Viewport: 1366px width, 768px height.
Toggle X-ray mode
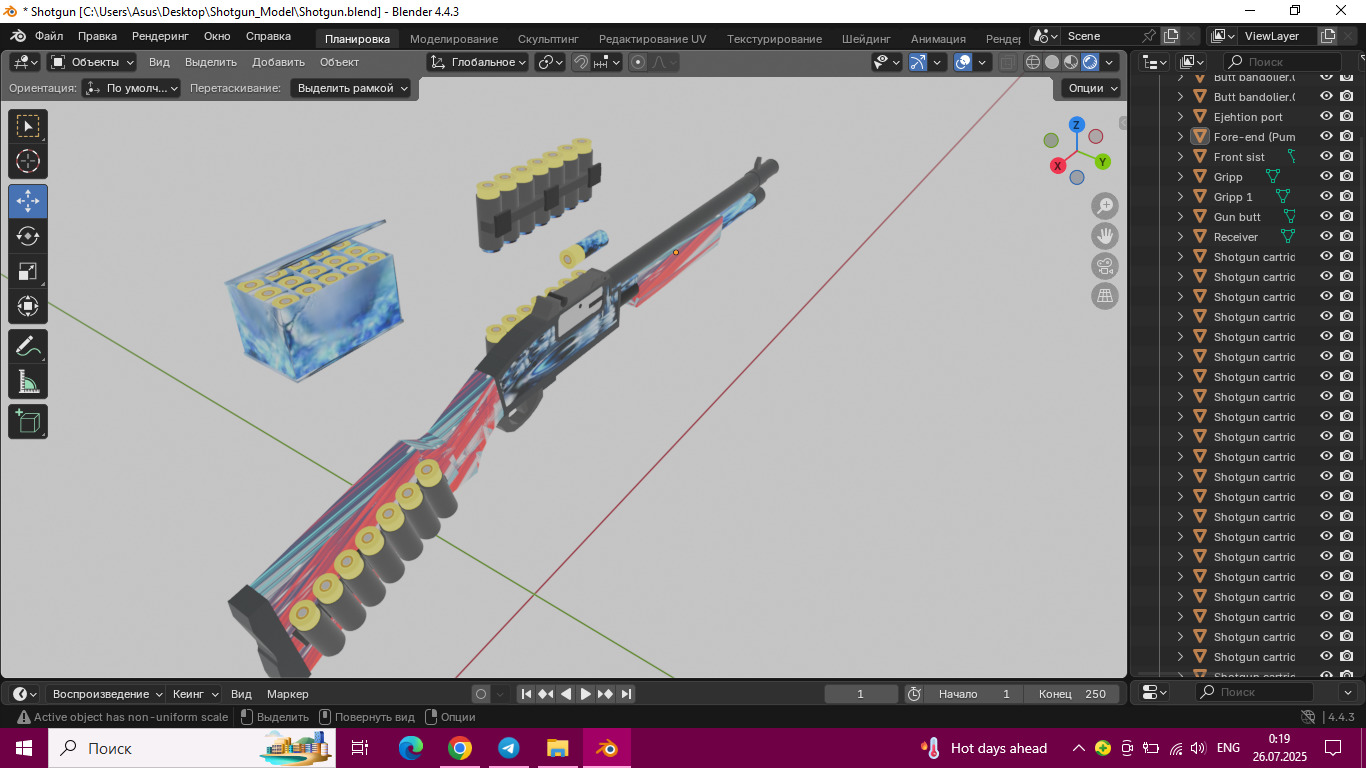point(1007,62)
